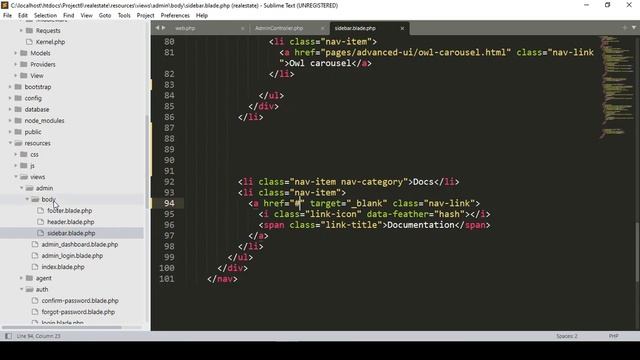The width and height of the screenshot is (640, 360).
Task: Open admin_dashboard.blade.php file
Action: coord(80,244)
